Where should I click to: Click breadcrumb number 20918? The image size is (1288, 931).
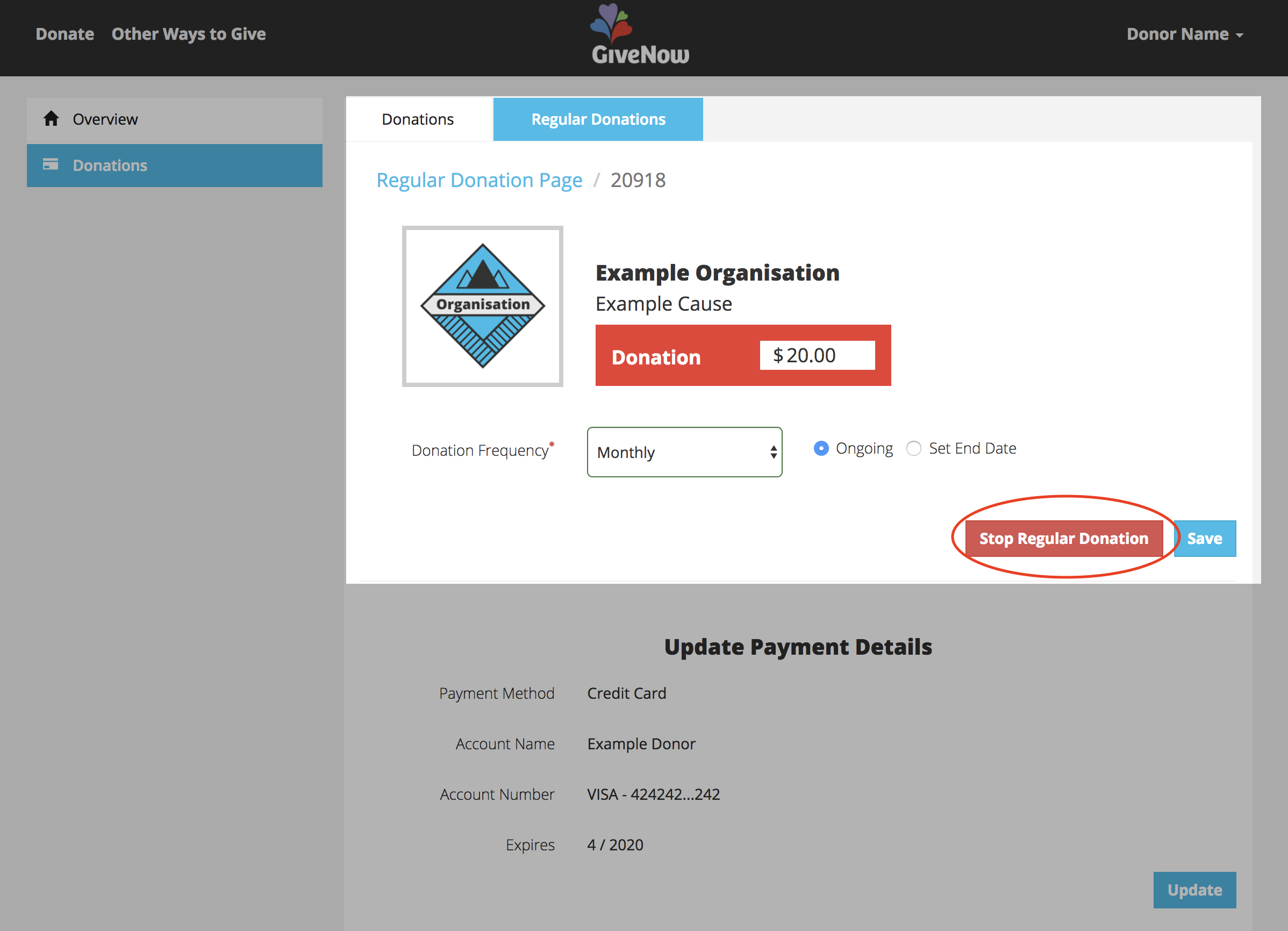coord(638,180)
